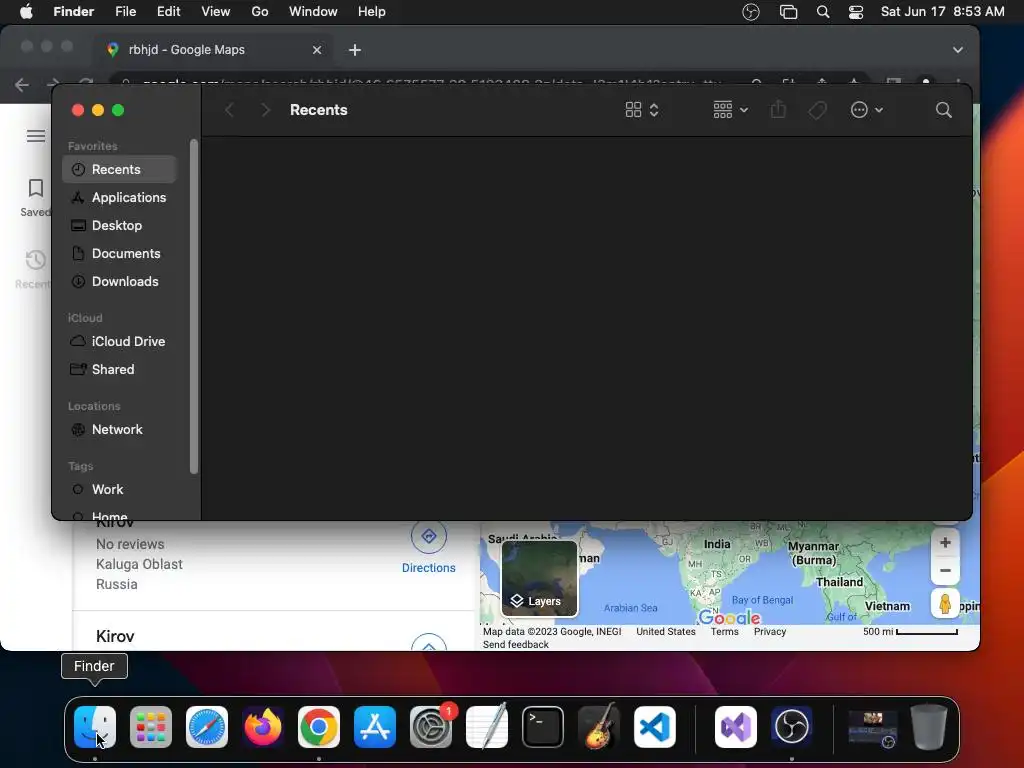Open the View menu
The image size is (1024, 768).
pyautogui.click(x=216, y=12)
